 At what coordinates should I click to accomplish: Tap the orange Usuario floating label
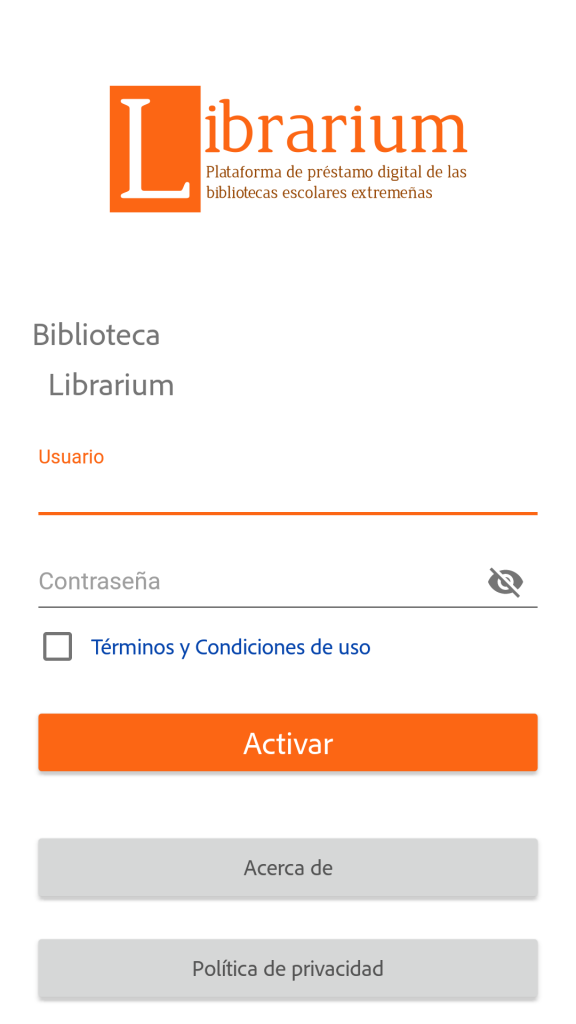71,456
